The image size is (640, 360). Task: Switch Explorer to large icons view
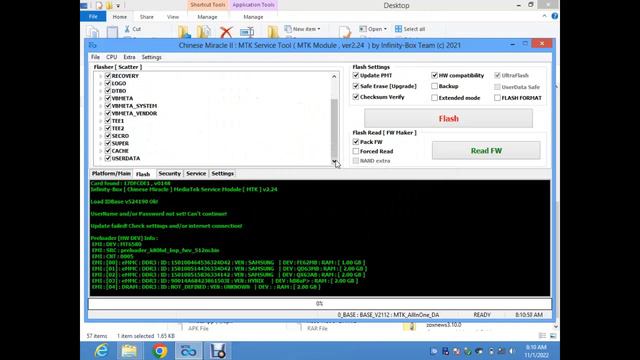(553, 336)
